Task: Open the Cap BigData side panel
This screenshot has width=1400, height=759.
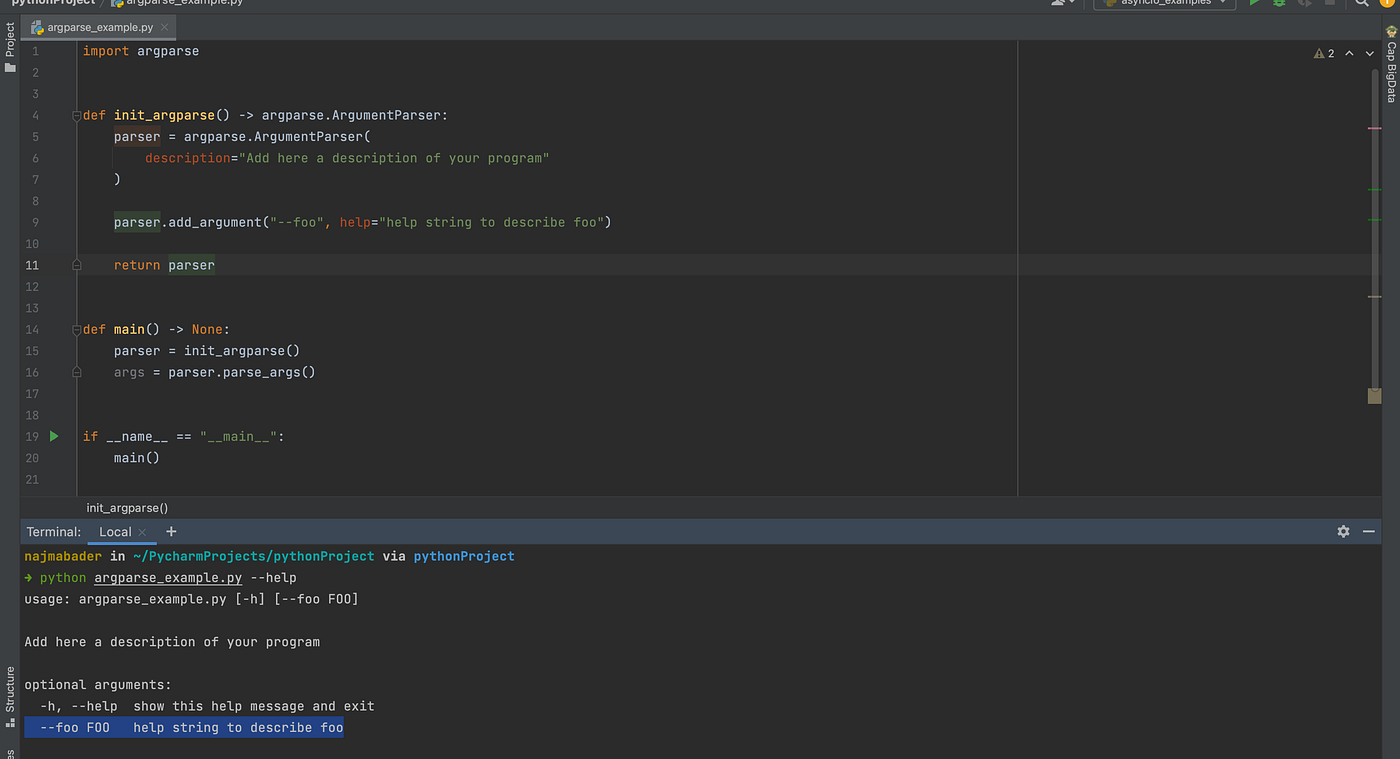Action: pyautogui.click(x=1391, y=65)
